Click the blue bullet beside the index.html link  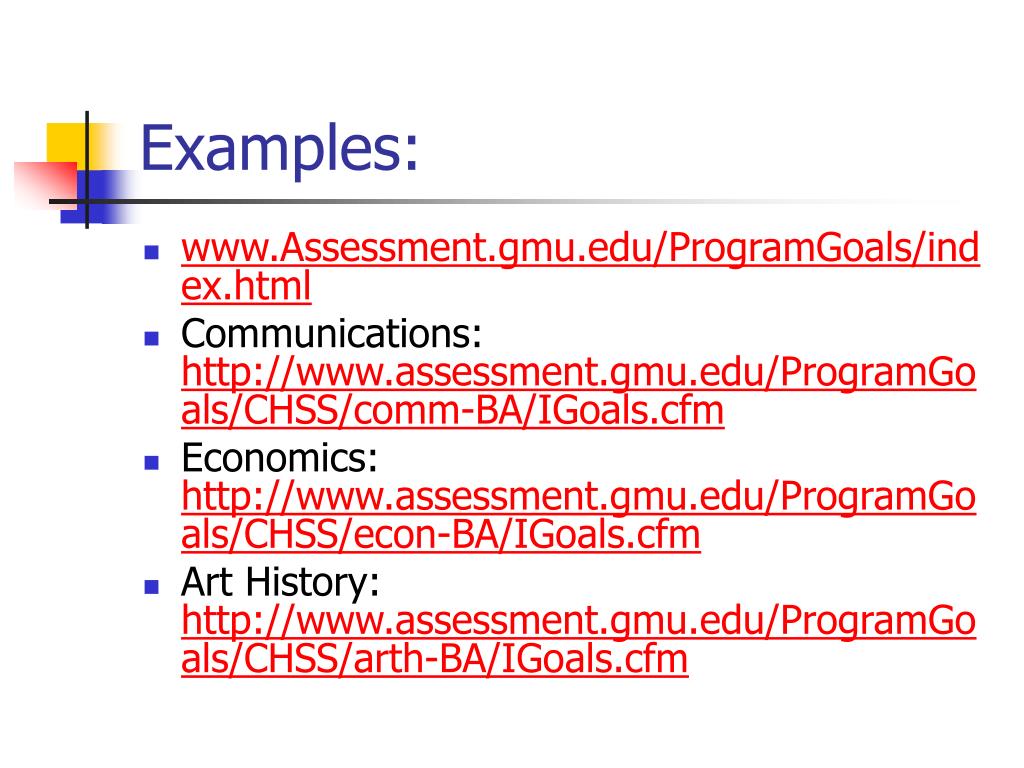tap(152, 252)
